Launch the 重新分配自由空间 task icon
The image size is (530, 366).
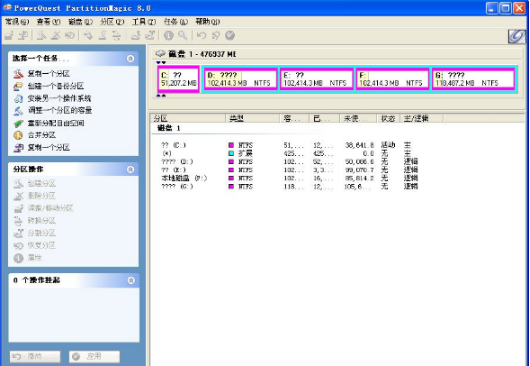tap(18, 123)
